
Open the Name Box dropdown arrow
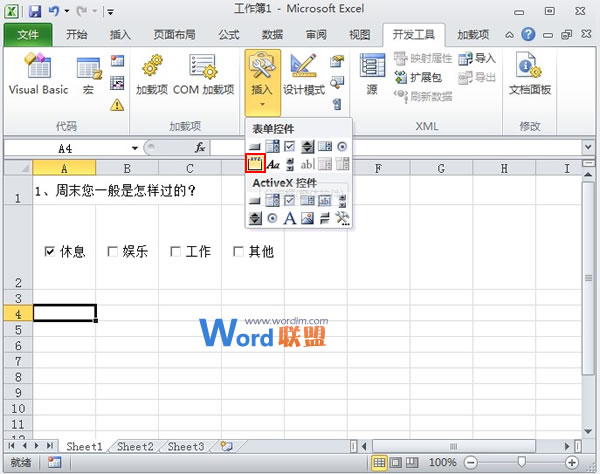(x=136, y=147)
